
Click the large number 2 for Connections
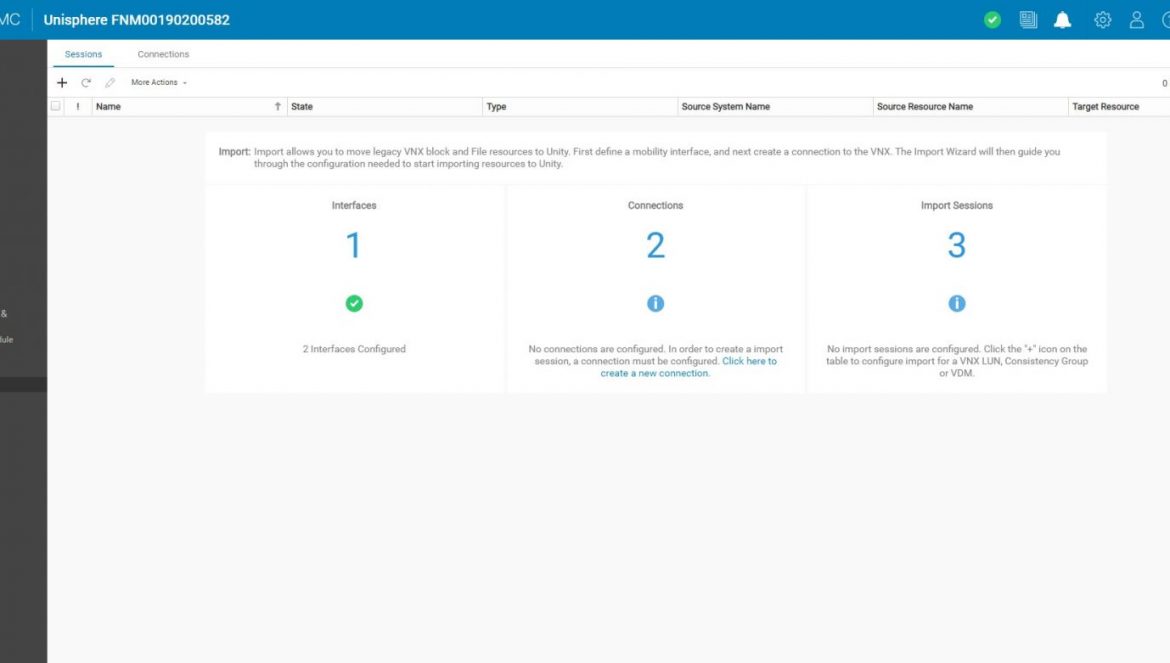point(655,245)
